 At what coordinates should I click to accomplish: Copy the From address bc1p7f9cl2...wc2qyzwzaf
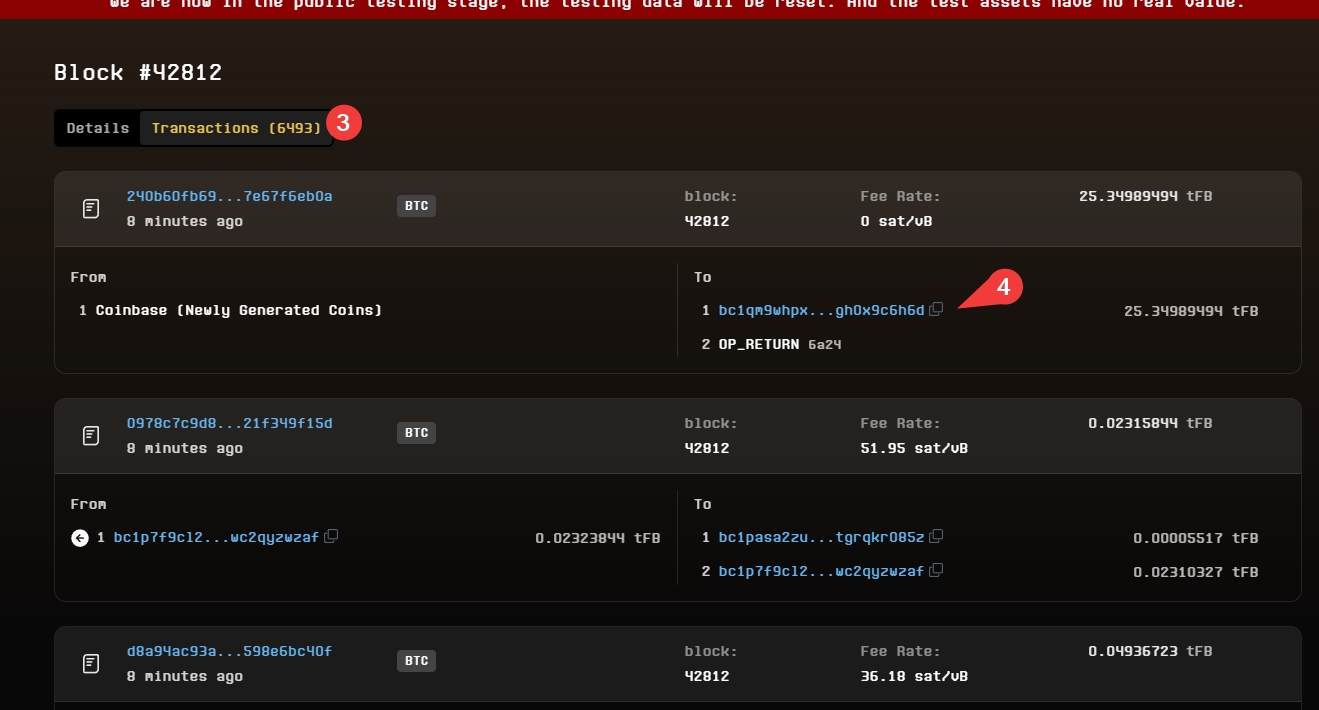[x=331, y=537]
